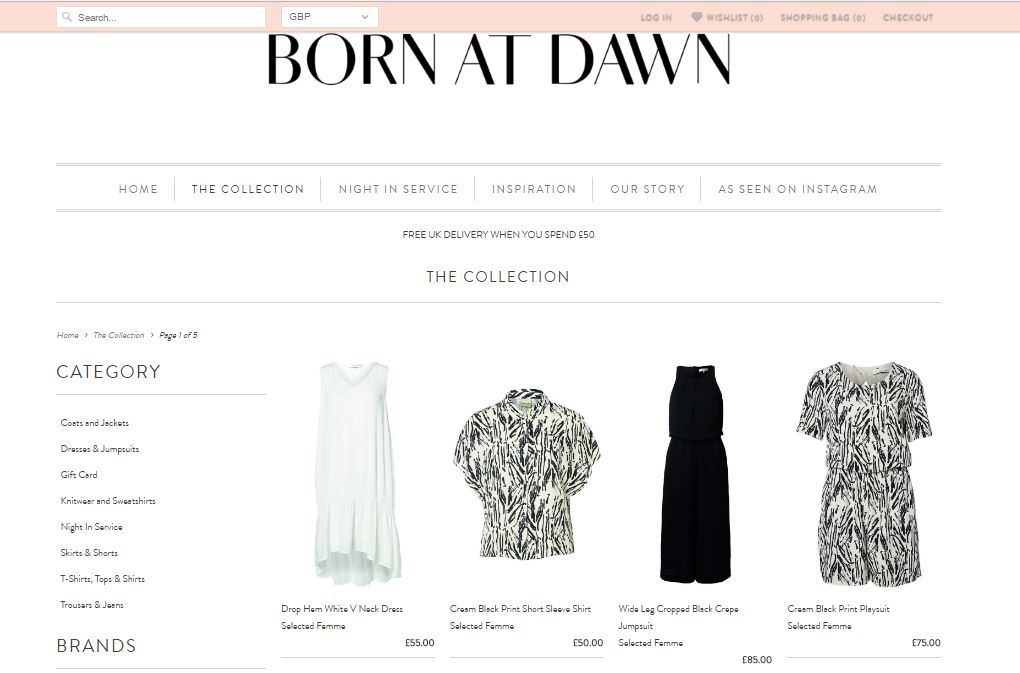
Task: Select T-Shirts, Tops & Shirts category
Action: 103,579
